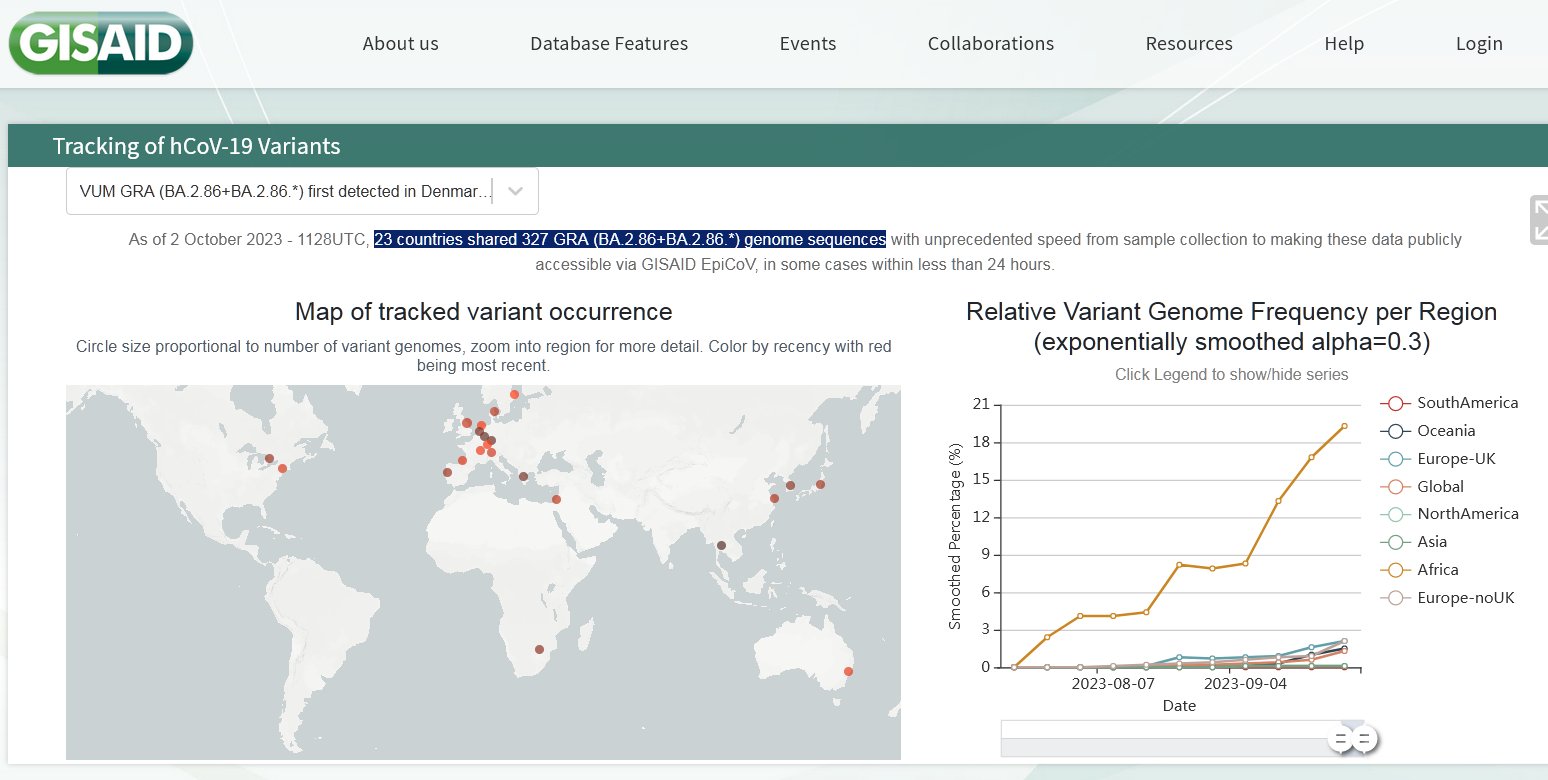
Task: Open the variant selection dropdown
Action: pyautogui.click(x=285, y=191)
